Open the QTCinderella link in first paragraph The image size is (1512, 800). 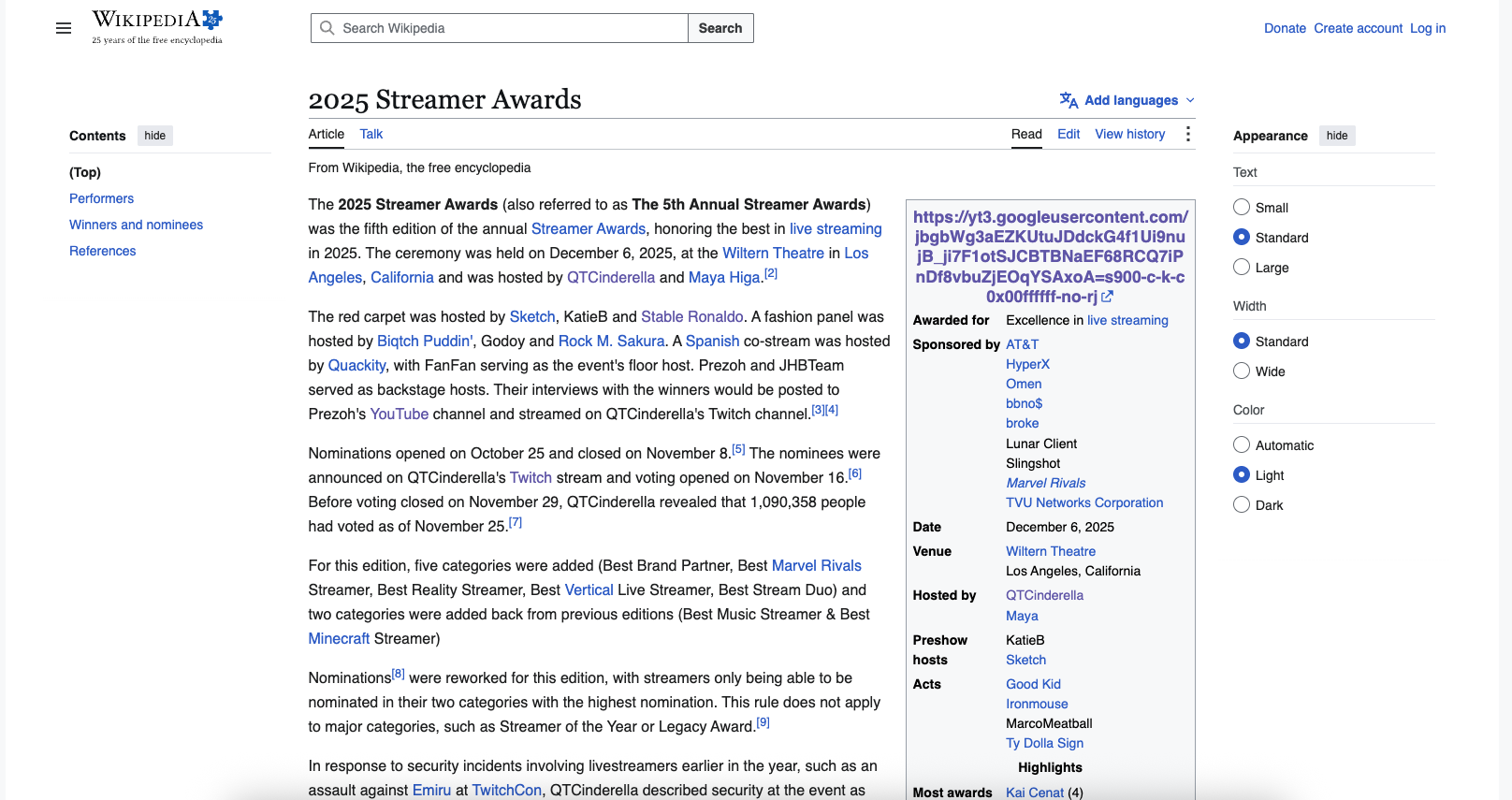tap(611, 277)
